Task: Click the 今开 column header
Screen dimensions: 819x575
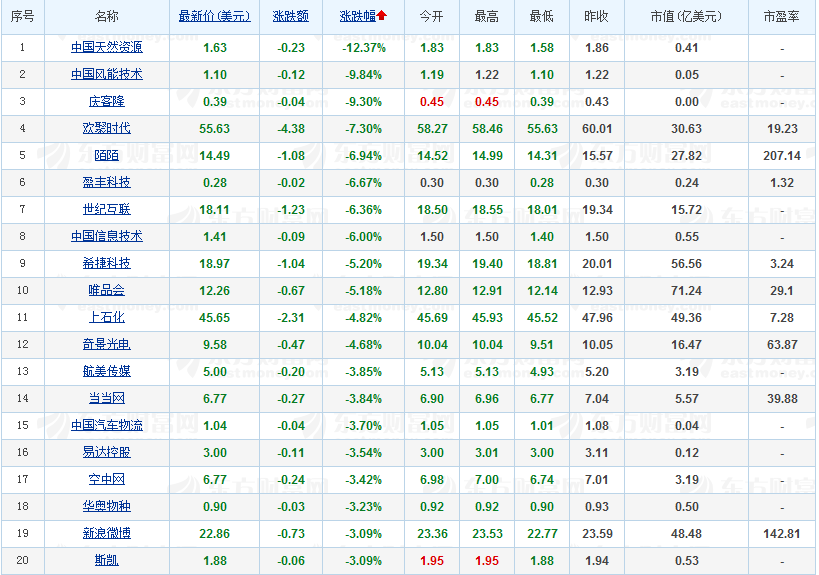Action: (x=432, y=17)
